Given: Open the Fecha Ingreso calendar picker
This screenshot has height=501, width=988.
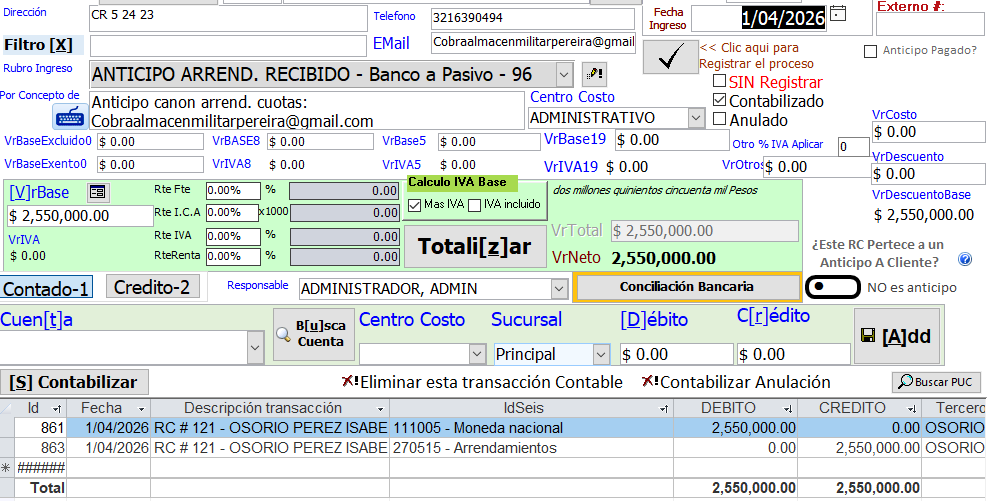Looking at the screenshot, I should [838, 13].
